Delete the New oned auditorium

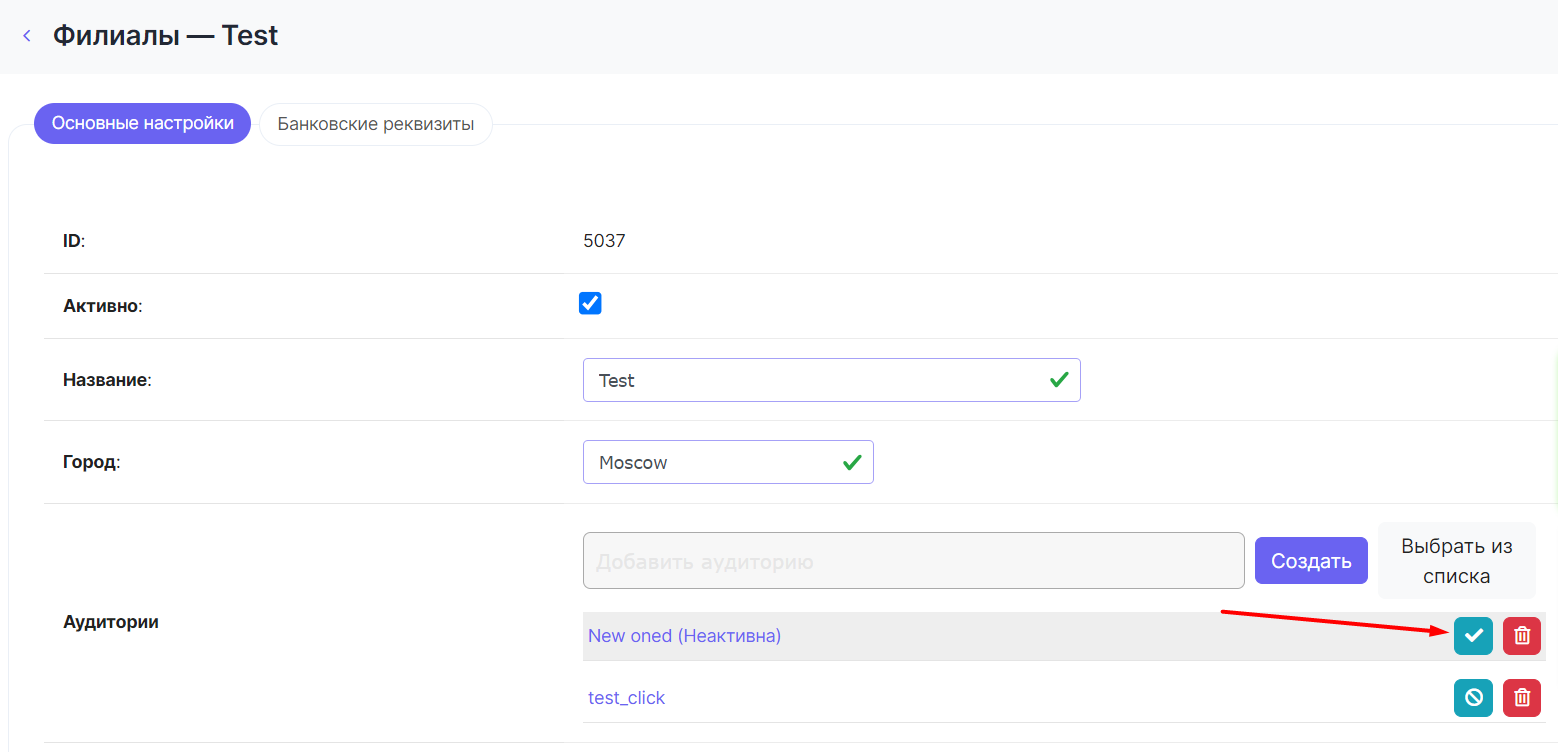pyautogui.click(x=1522, y=636)
